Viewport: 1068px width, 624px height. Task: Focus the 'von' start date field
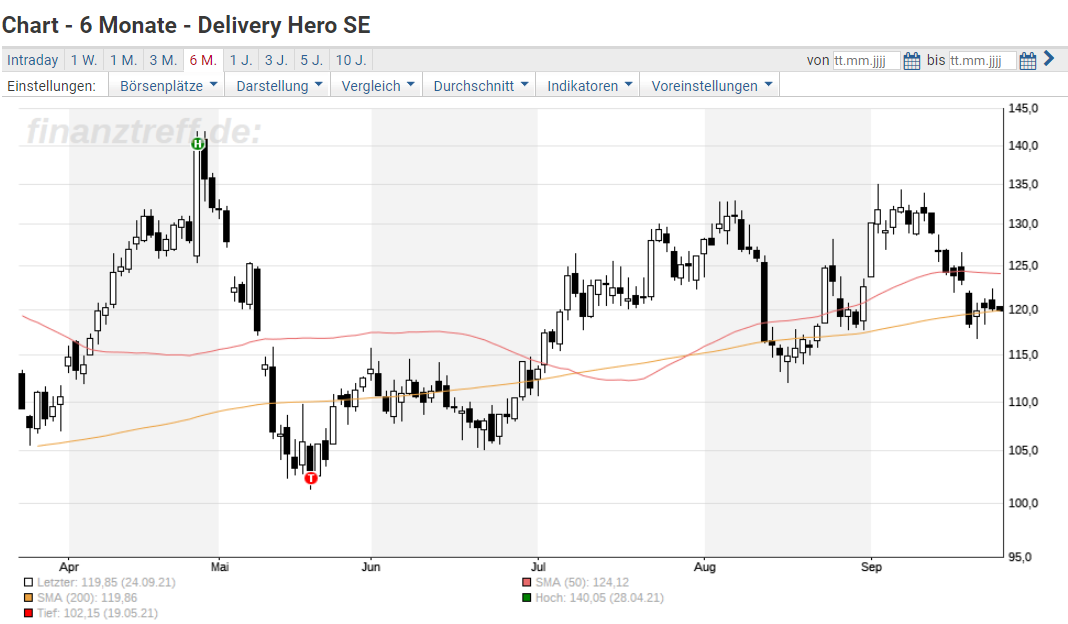[x=866, y=61]
